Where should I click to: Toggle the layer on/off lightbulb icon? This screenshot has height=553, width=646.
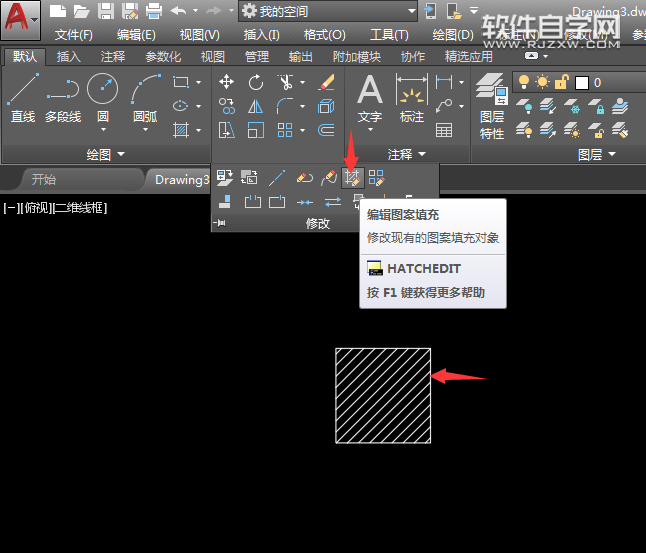point(523,83)
